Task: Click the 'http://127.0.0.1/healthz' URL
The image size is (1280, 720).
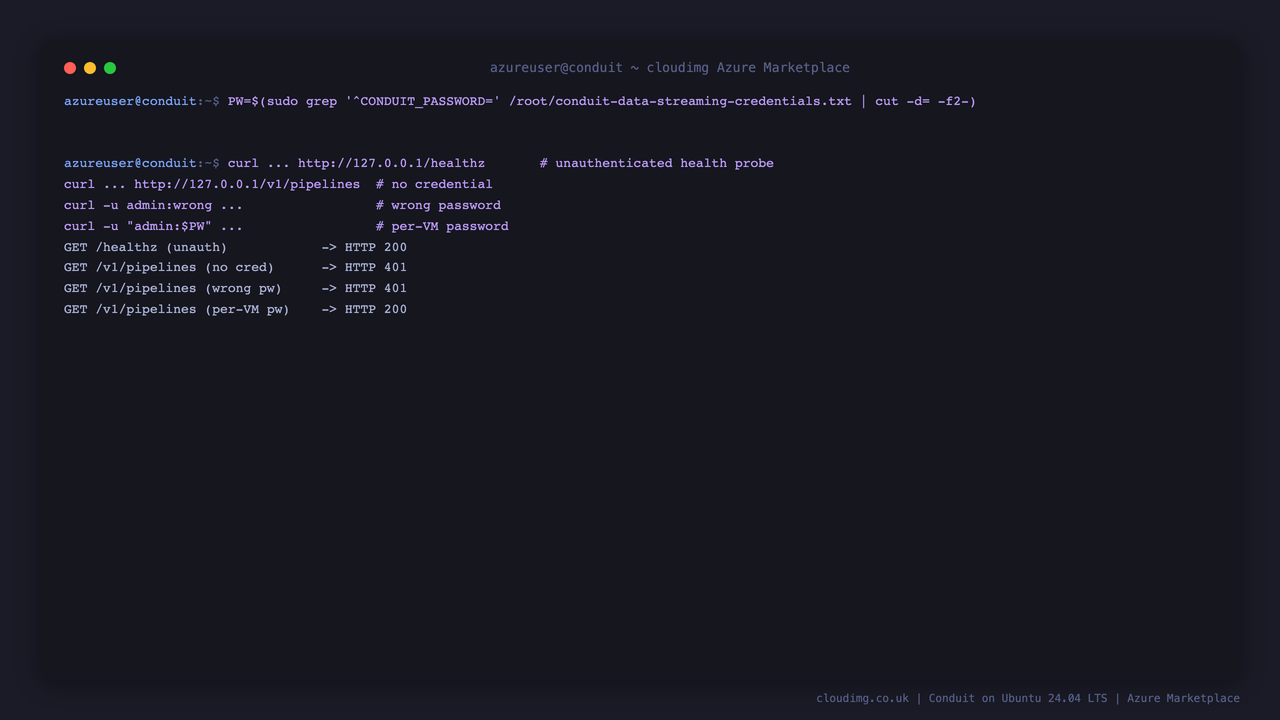Action: click(391, 163)
